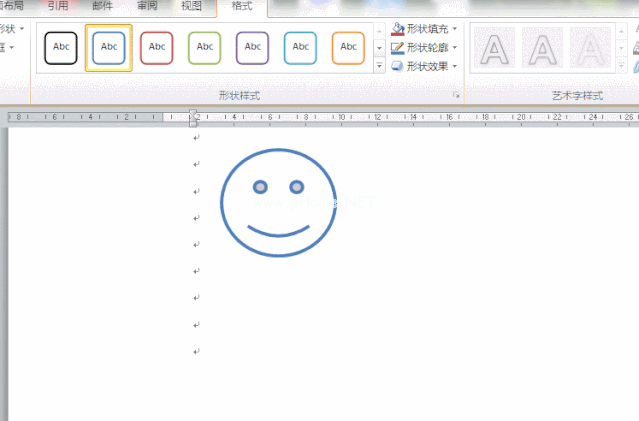Switch to the 视图 tab
The height and width of the screenshot is (421, 639).
(x=191, y=6)
